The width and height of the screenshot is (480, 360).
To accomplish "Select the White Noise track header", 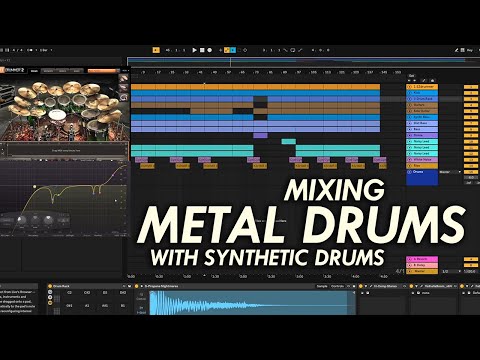I will click(x=422, y=159).
